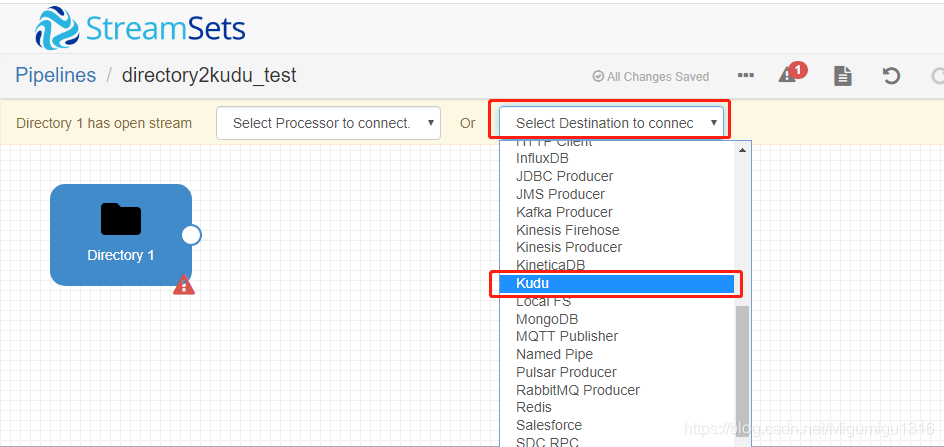The height and width of the screenshot is (447, 944).
Task: Click the pipeline document icon in toolbar
Action: click(x=842, y=76)
